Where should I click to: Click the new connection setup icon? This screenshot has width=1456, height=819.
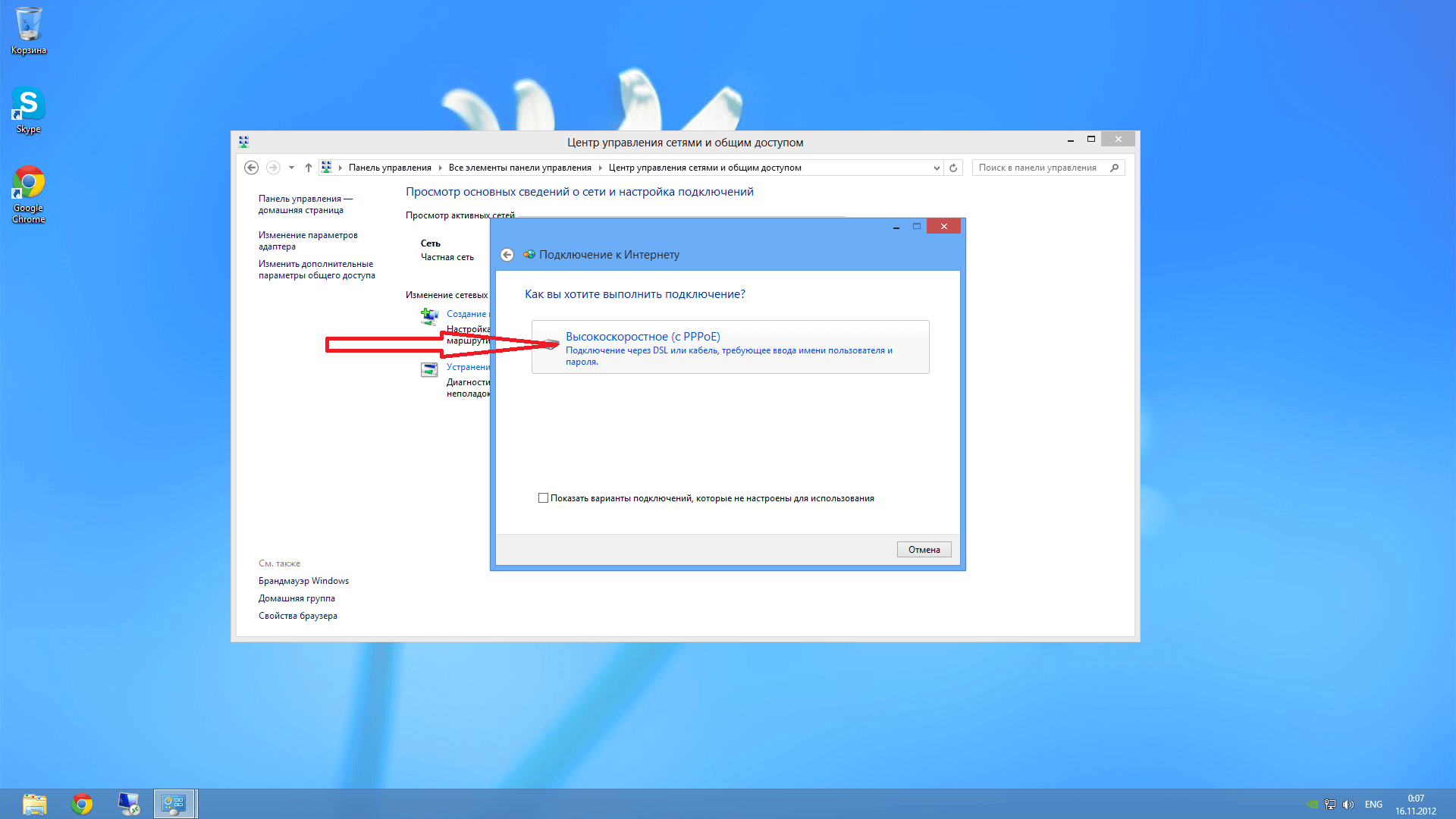[429, 316]
